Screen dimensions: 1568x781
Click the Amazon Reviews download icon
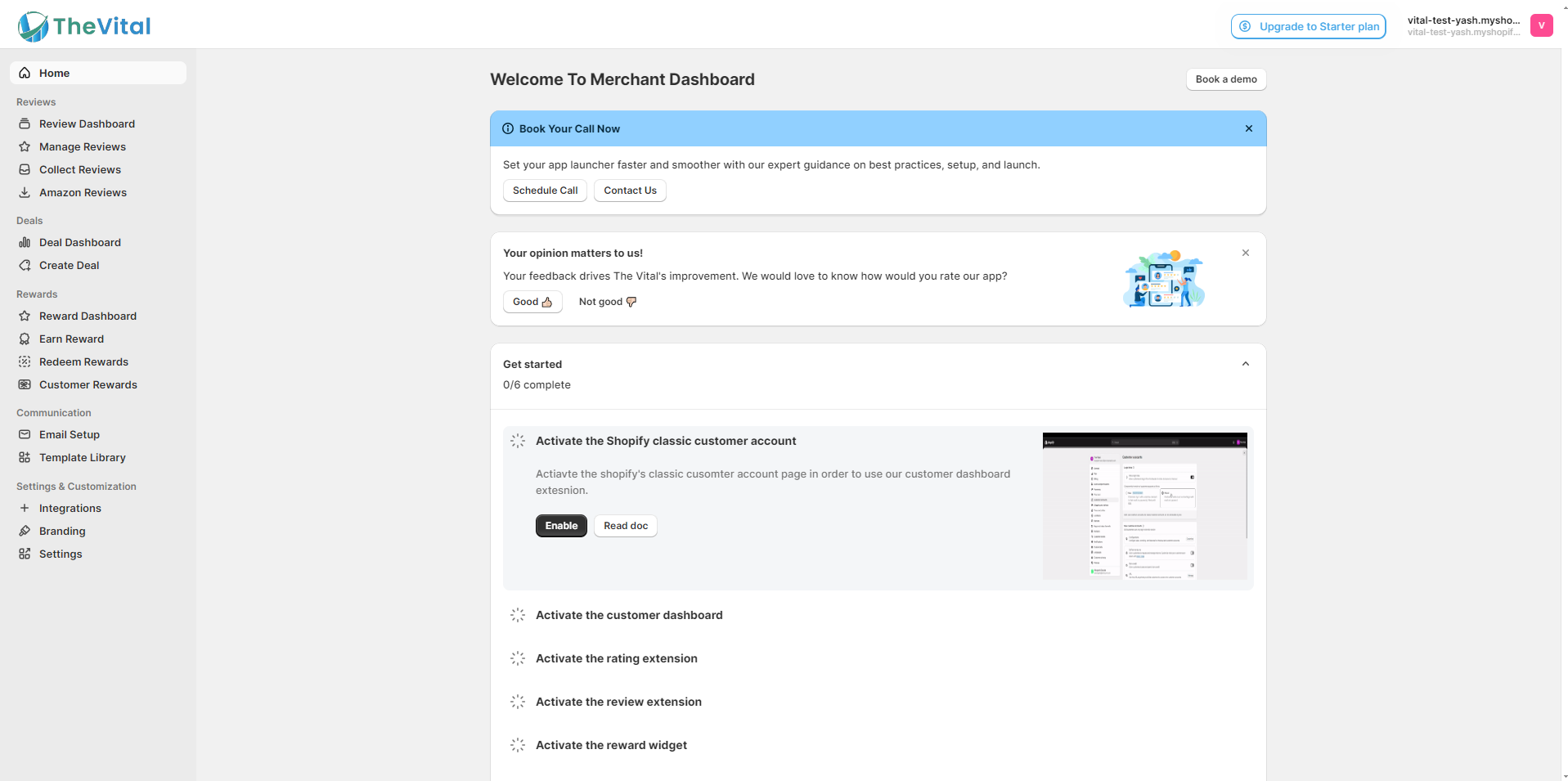(25, 192)
